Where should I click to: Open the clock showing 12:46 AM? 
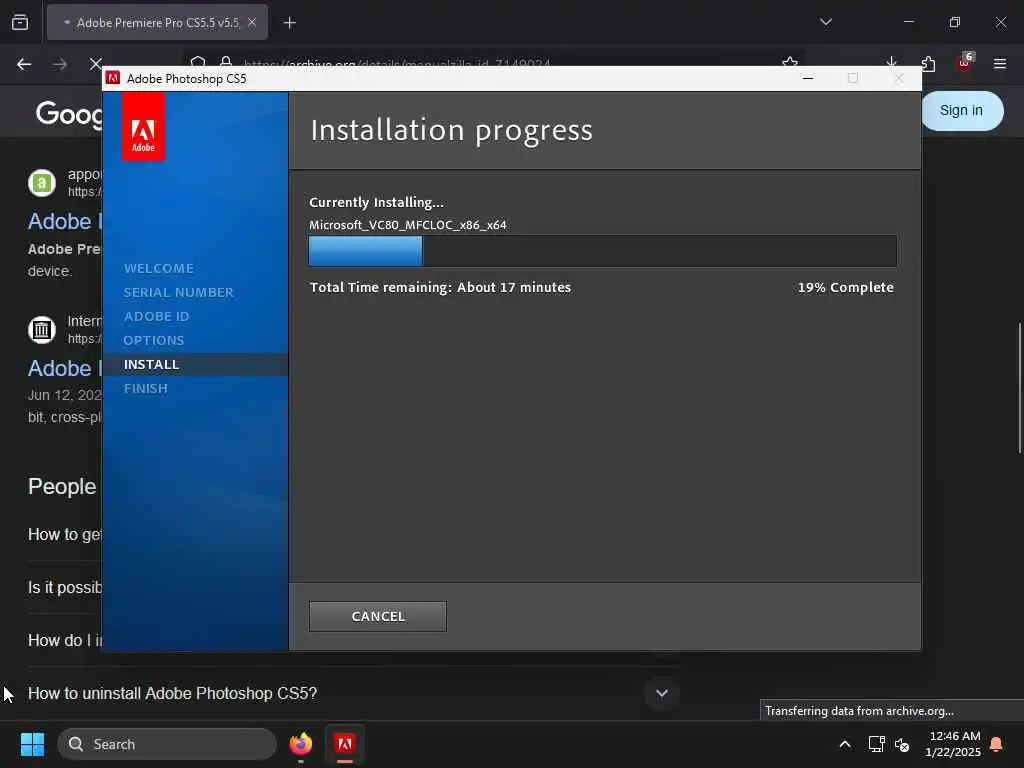coord(953,744)
